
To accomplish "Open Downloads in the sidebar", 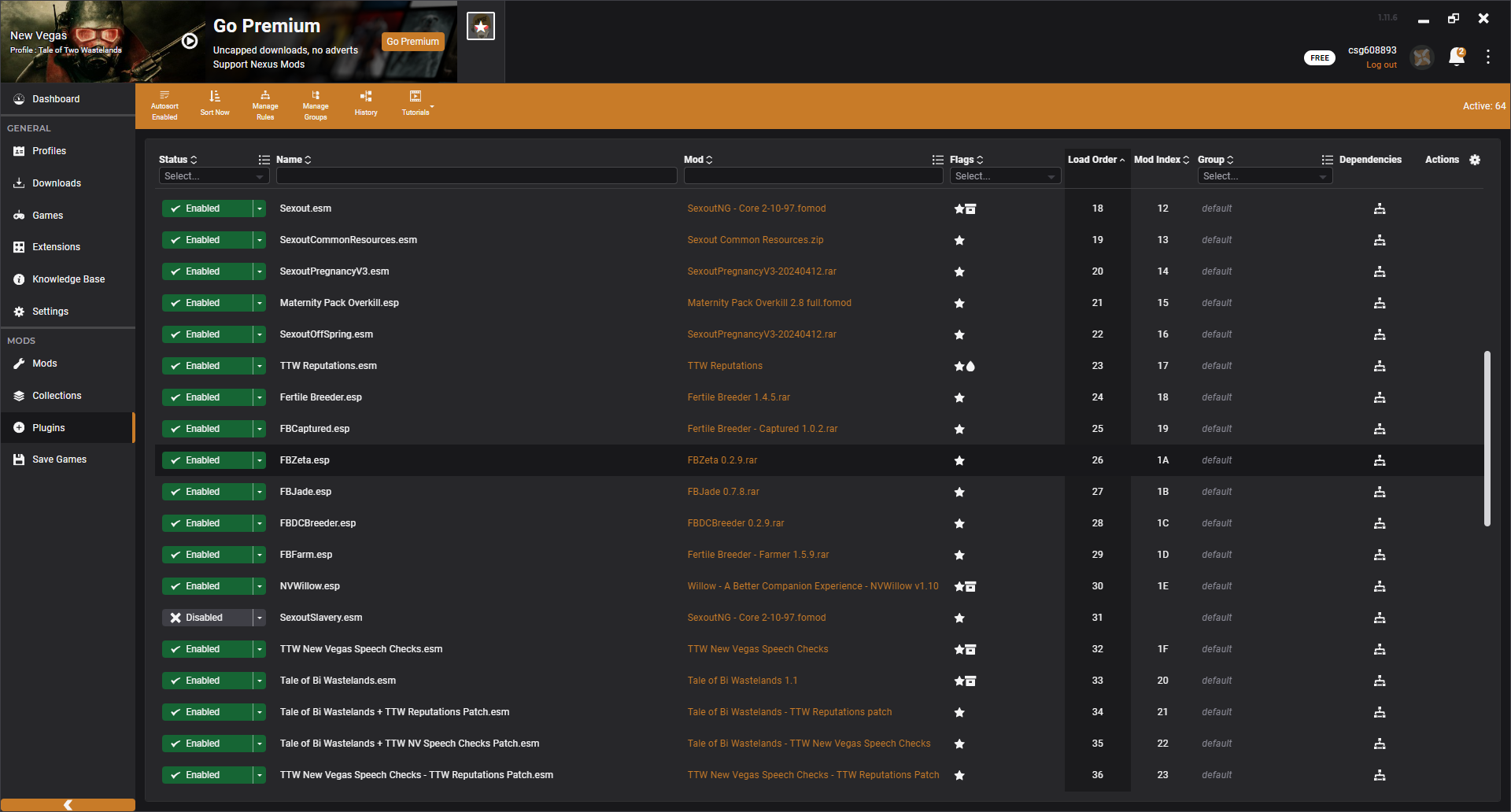I will pos(68,183).
